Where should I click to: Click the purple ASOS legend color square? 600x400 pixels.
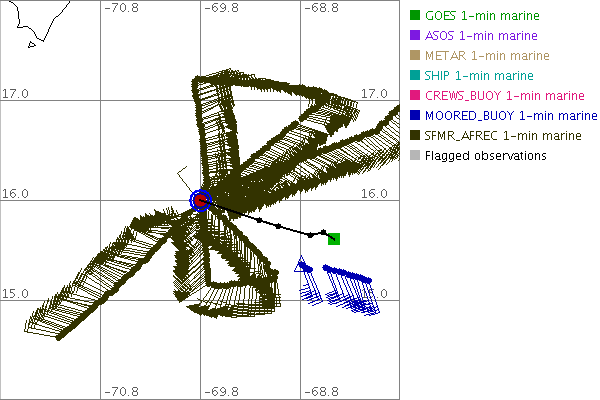point(415,36)
